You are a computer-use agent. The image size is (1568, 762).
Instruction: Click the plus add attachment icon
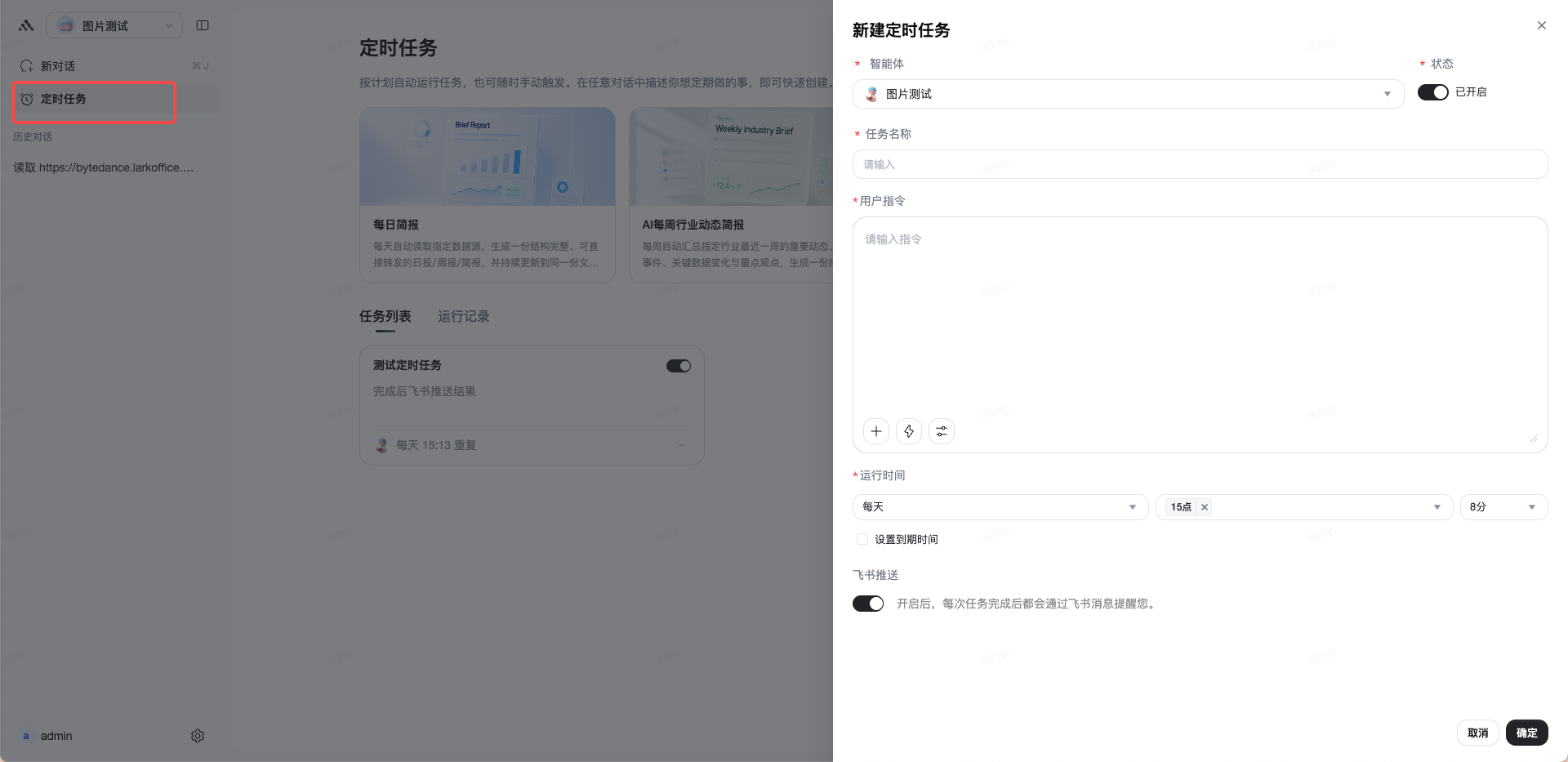[876, 431]
